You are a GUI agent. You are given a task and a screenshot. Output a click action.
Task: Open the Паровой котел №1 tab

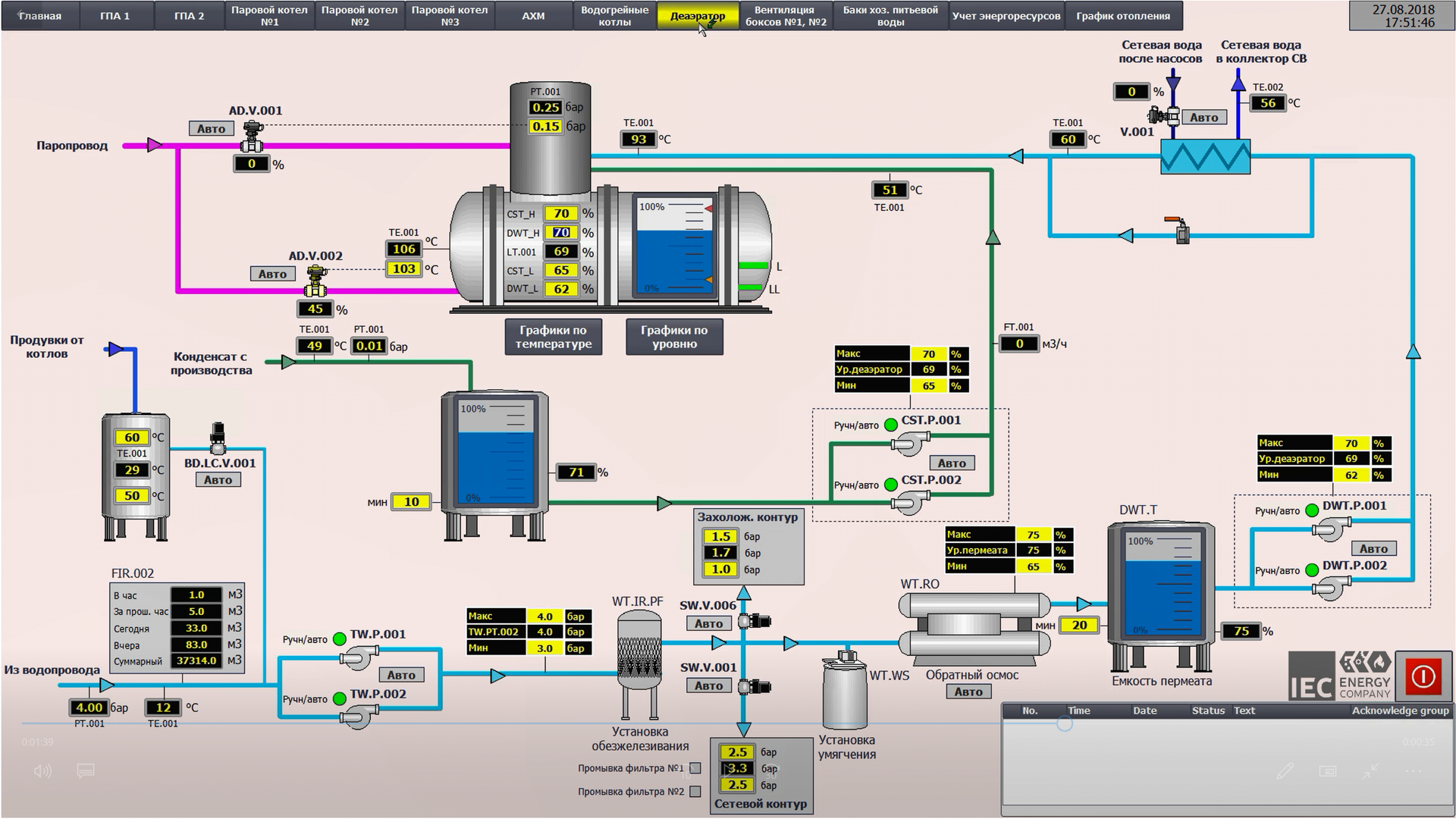click(269, 16)
